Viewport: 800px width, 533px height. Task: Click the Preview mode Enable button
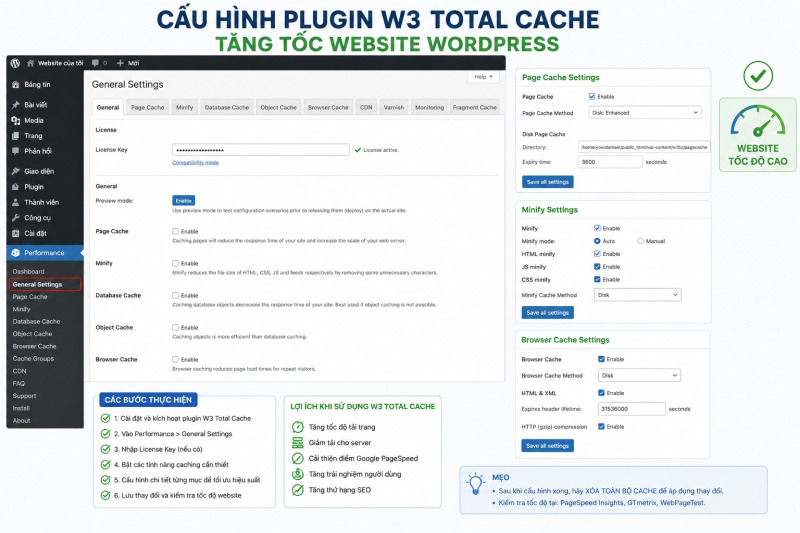184,200
